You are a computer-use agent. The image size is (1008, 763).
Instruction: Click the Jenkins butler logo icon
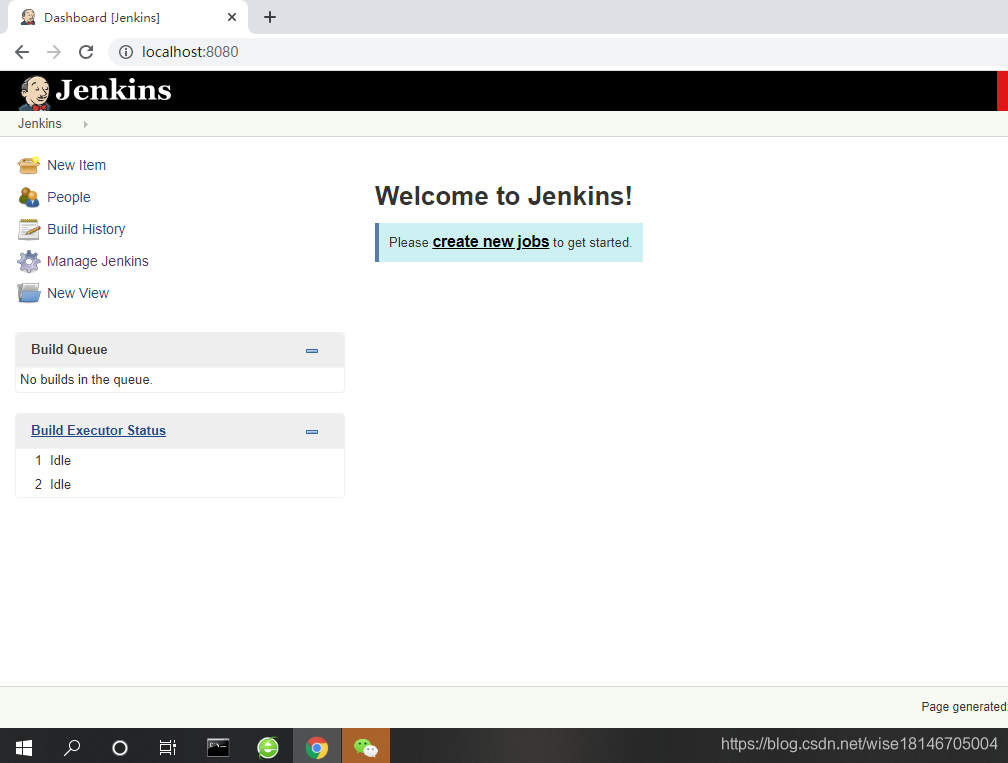click(35, 93)
